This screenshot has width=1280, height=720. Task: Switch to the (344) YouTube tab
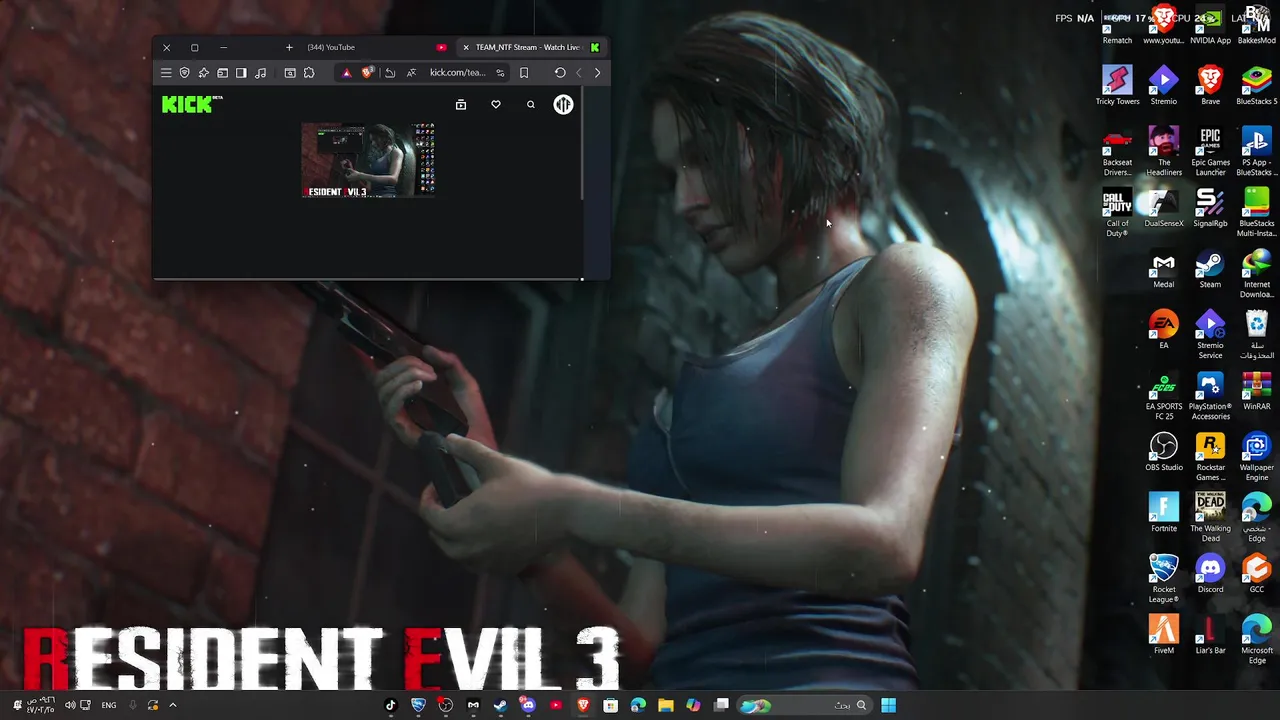point(375,47)
